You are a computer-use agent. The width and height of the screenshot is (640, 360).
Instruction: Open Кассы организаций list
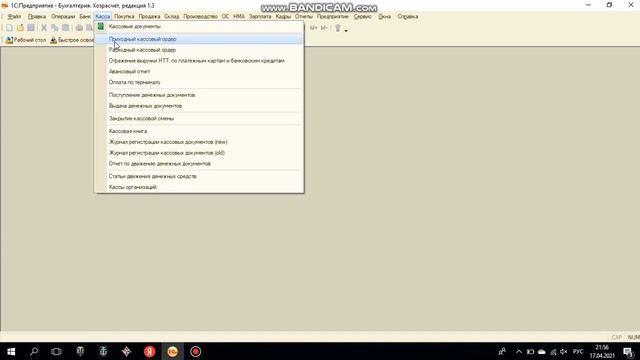tap(199, 187)
